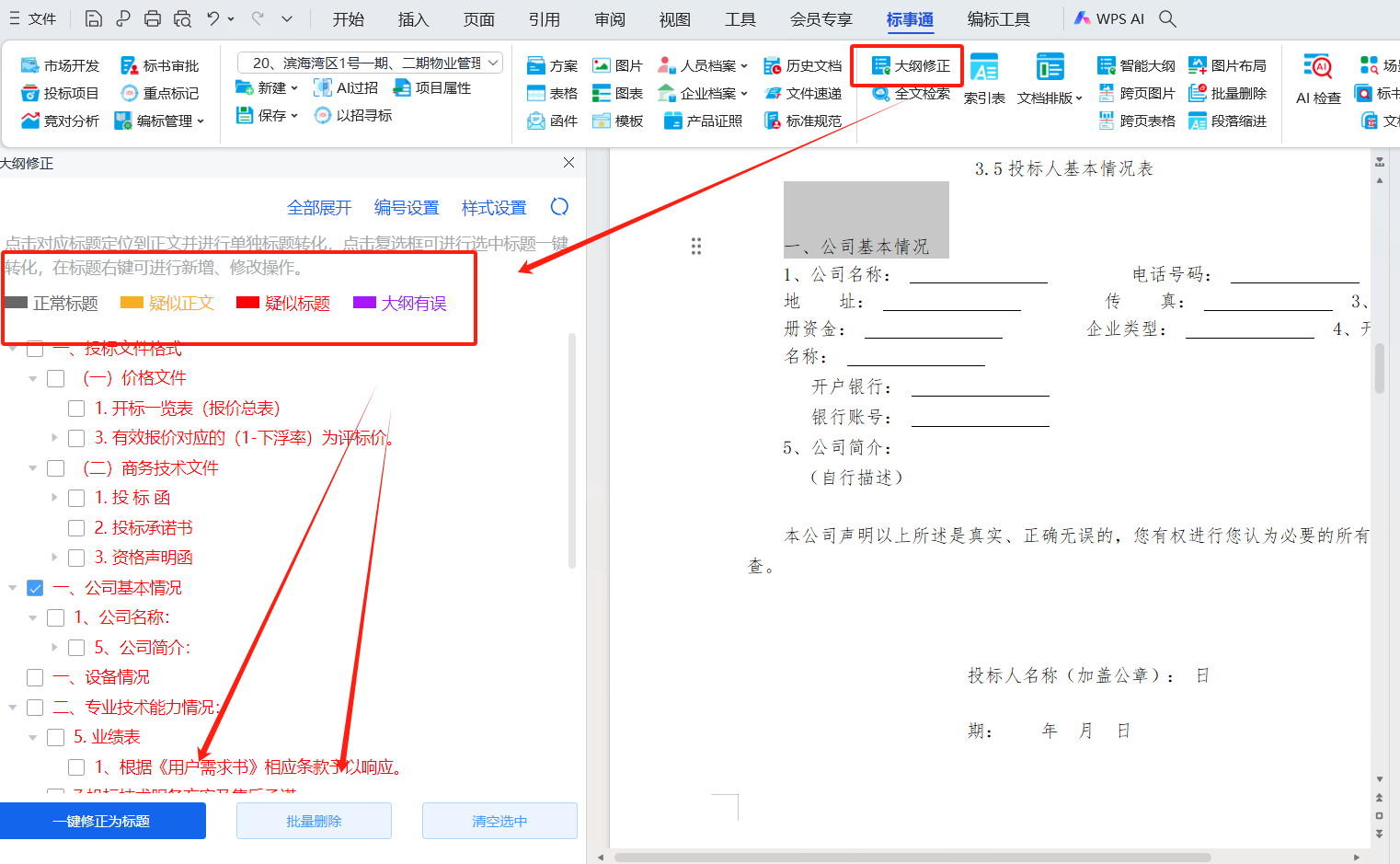Collapse the (二) 商务技术文件 tree node
This screenshot has height=864, width=1400.
pyautogui.click(x=33, y=468)
